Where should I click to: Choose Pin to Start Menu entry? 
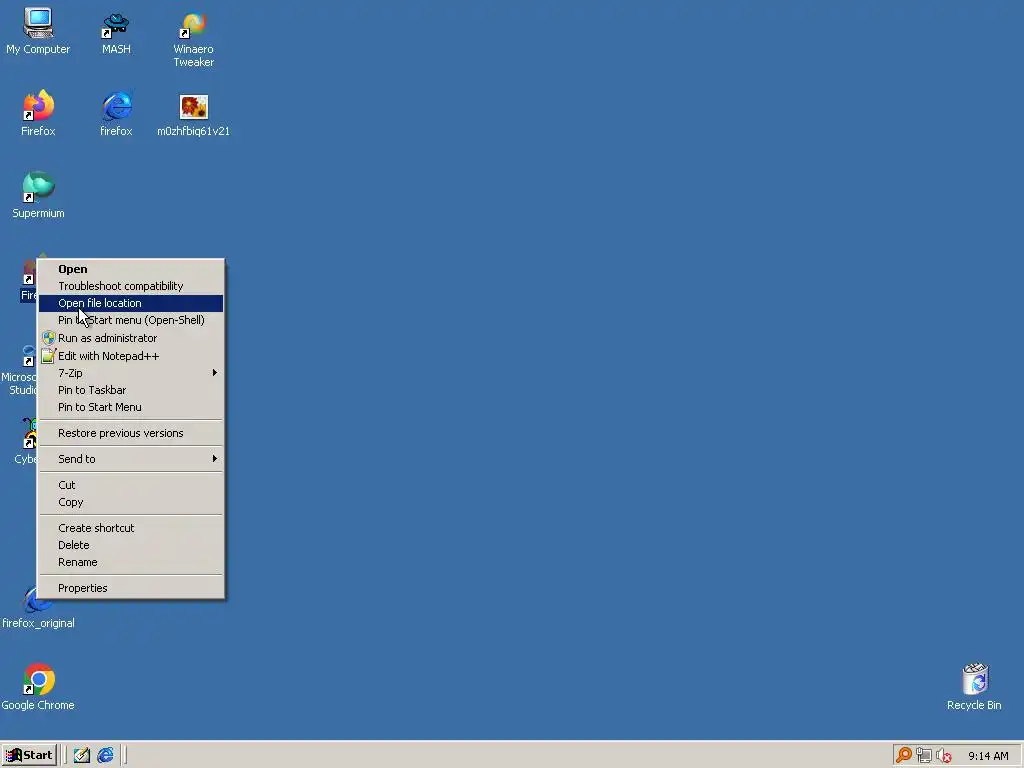[131, 407]
